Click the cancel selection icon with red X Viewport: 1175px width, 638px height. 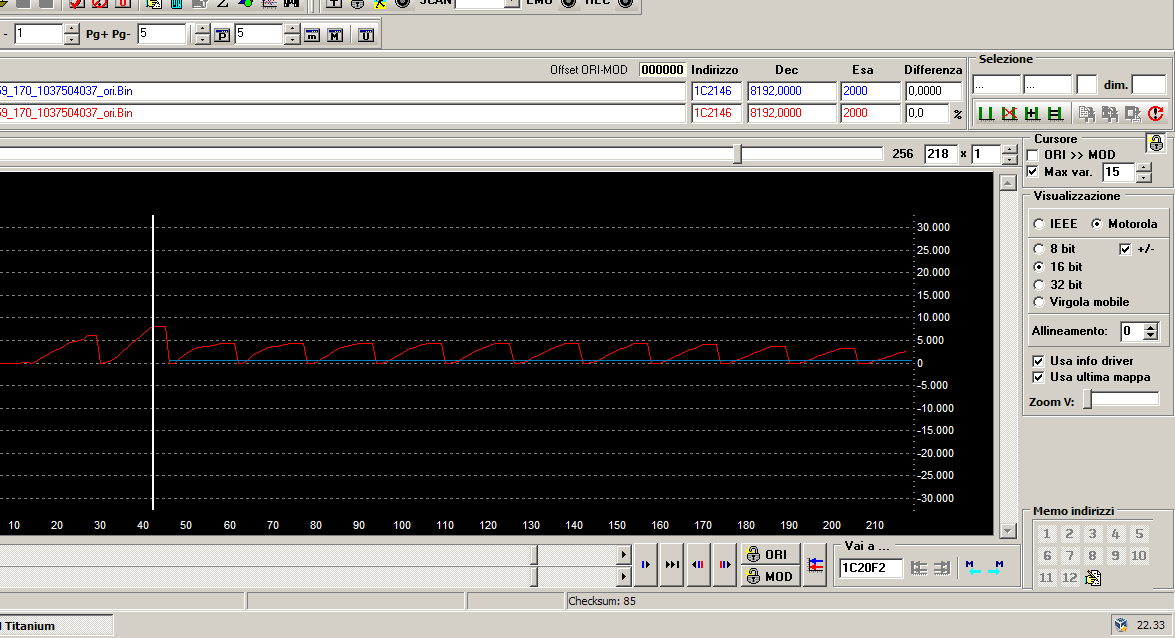(1009, 114)
